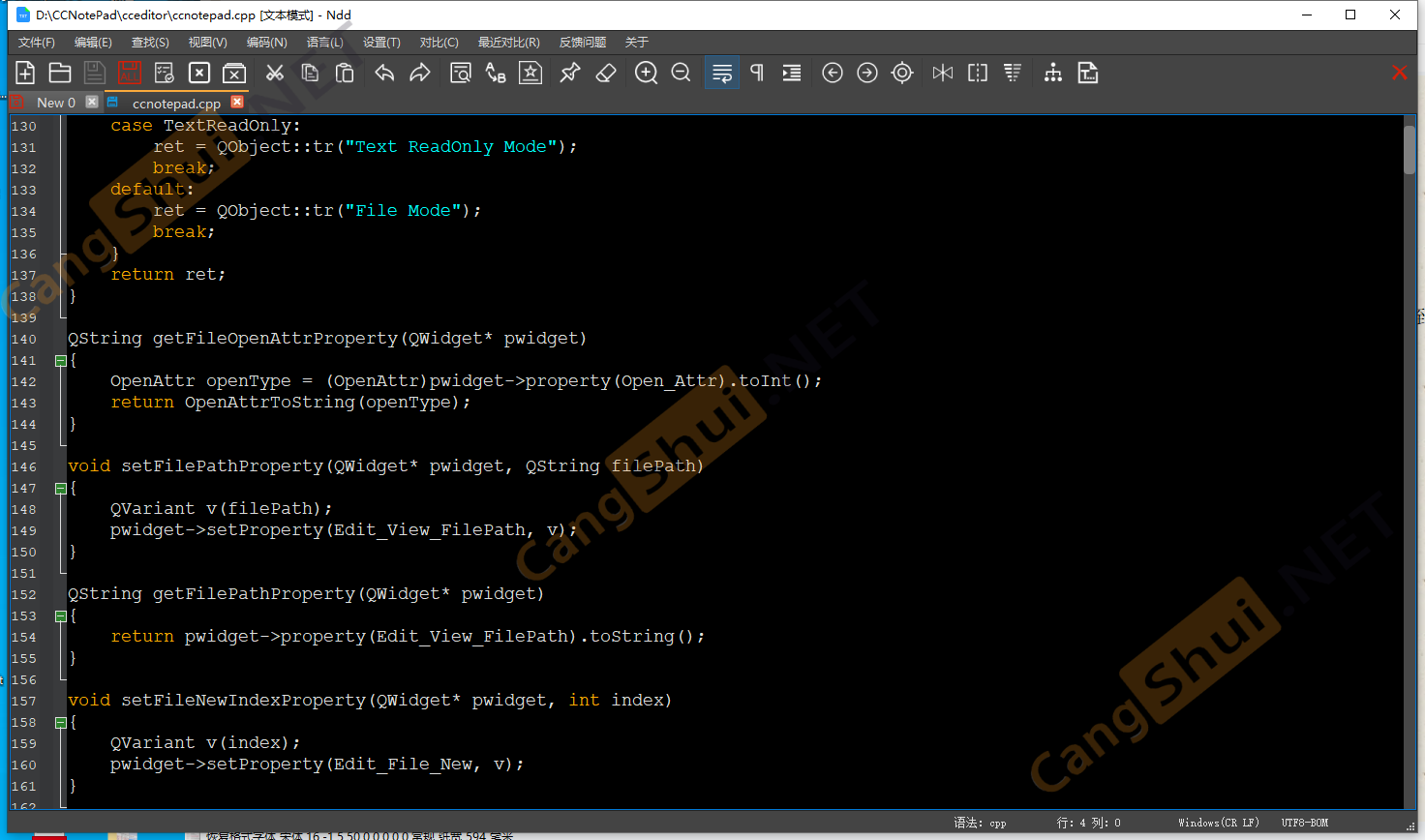Open the 反馈问题 menu
Viewport: 1425px width, 840px height.
(582, 43)
